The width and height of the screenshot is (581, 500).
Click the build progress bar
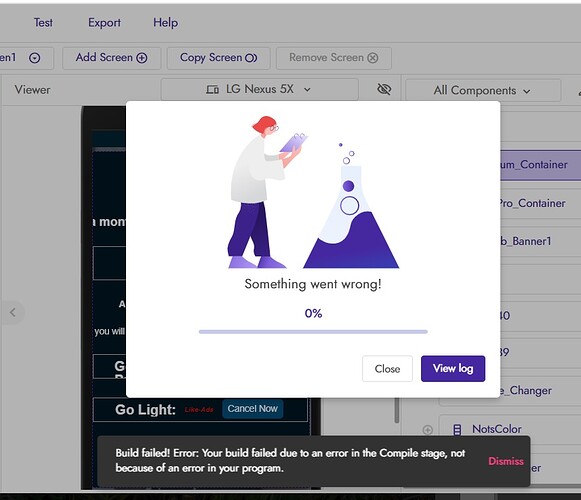[313, 332]
